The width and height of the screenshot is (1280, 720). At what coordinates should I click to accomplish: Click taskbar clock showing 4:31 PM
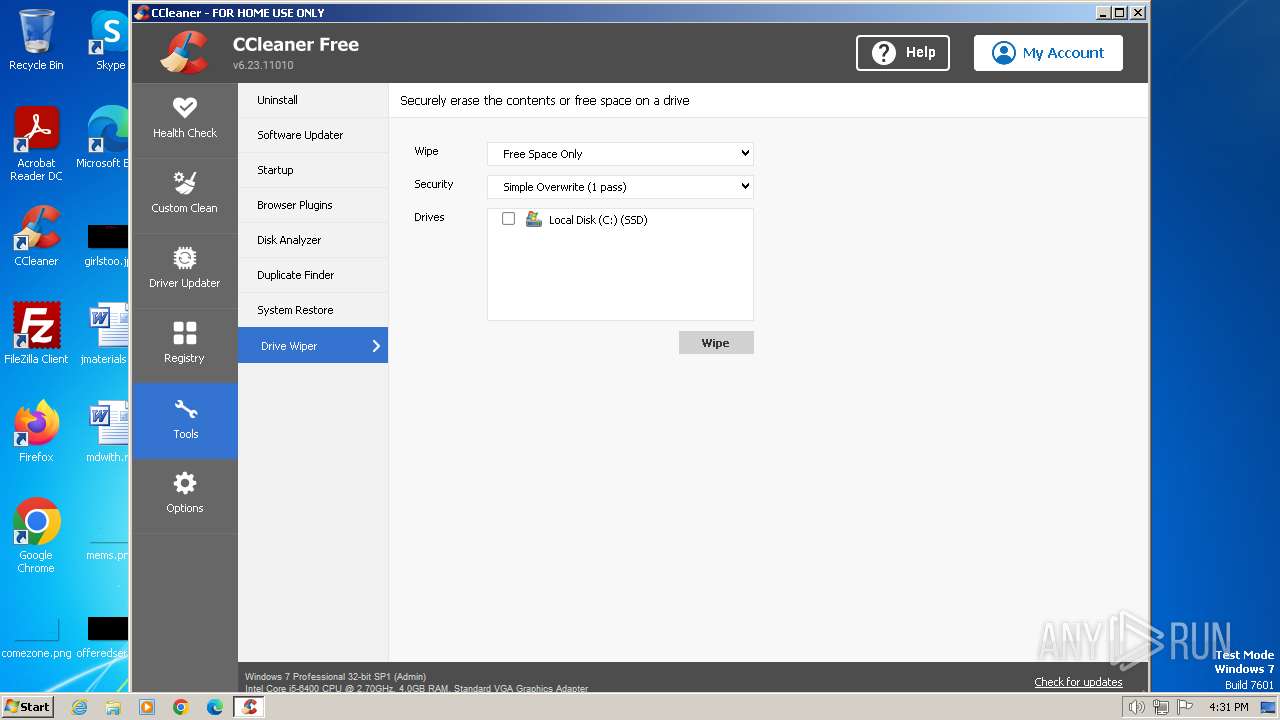1228,707
